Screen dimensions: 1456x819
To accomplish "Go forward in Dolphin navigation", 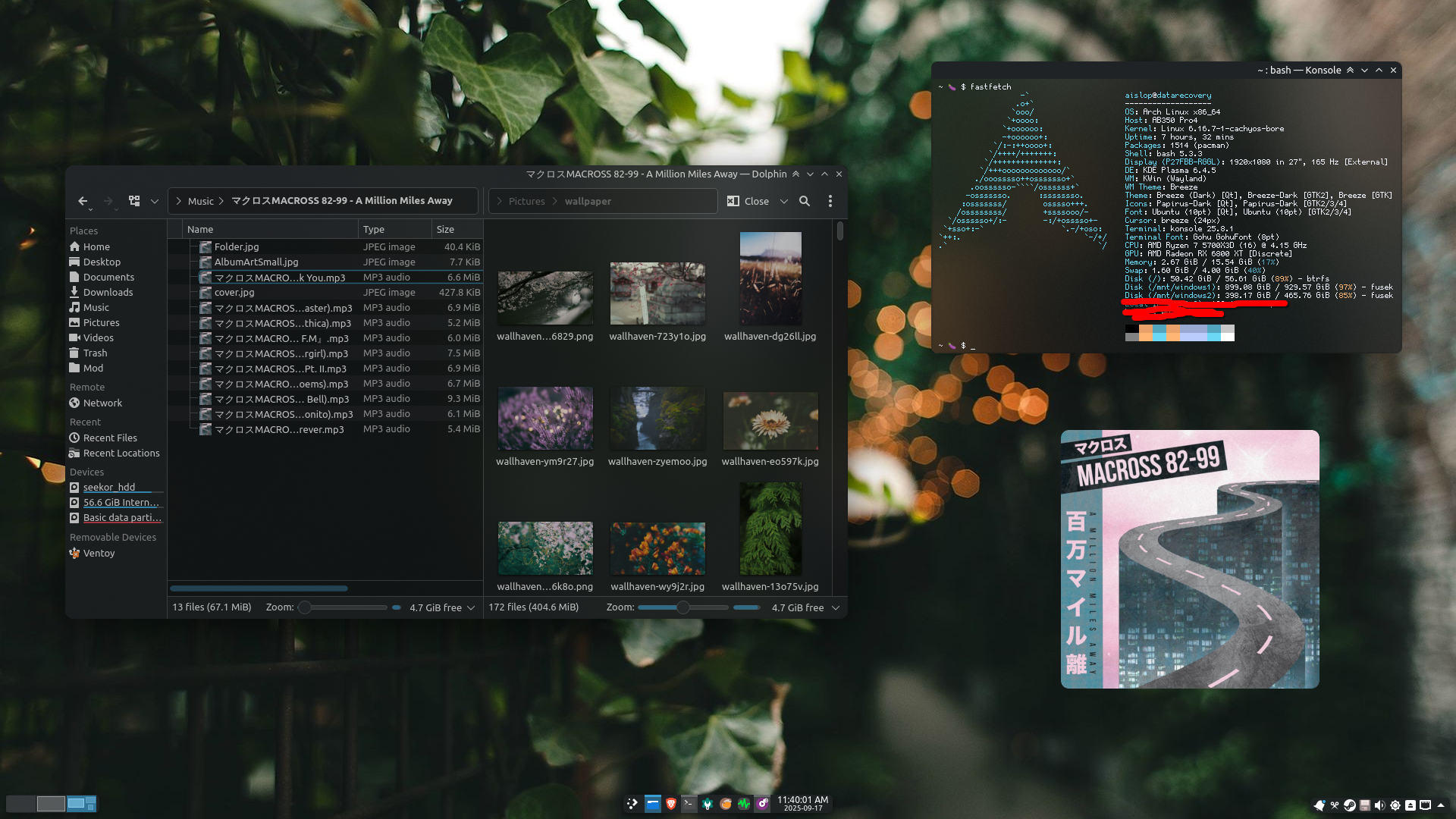I will point(108,201).
